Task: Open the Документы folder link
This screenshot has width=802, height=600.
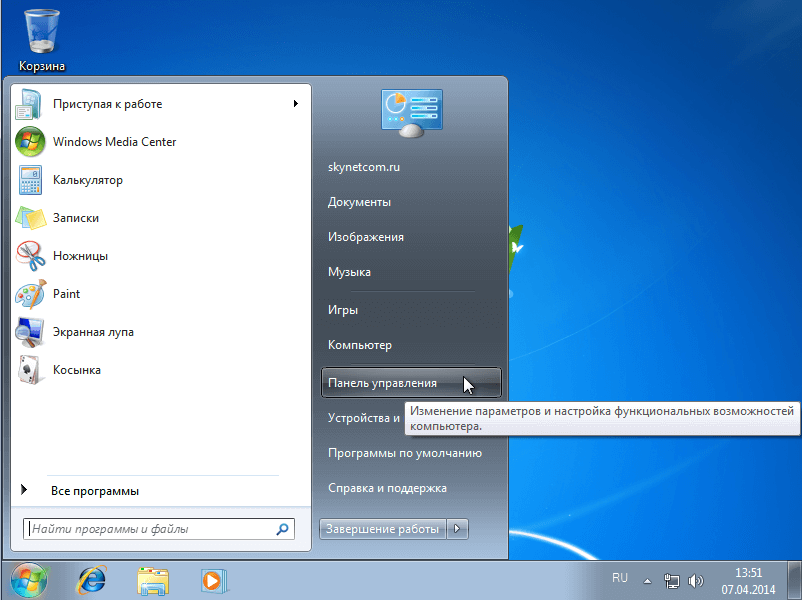Action: click(x=359, y=202)
